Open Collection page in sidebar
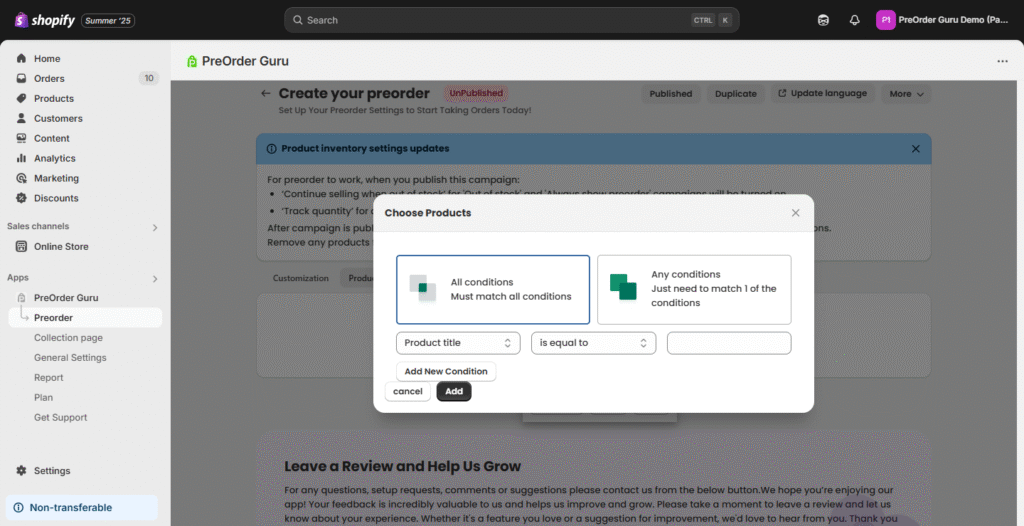This screenshot has height=526, width=1024. (x=68, y=338)
